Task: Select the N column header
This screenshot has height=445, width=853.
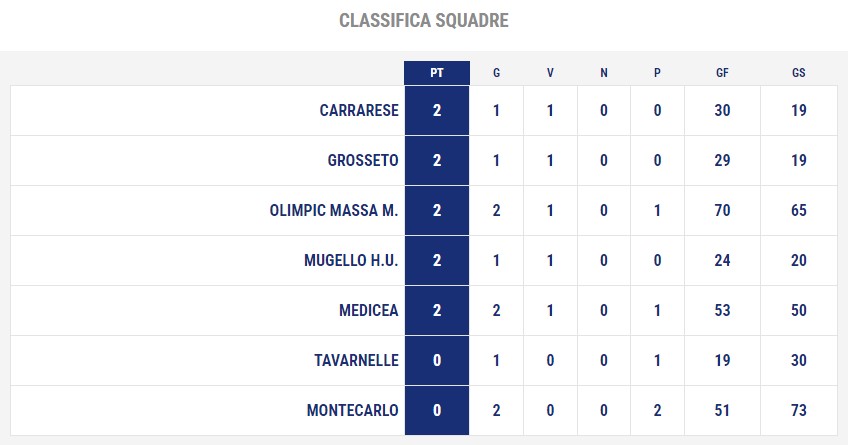Action: (604, 73)
